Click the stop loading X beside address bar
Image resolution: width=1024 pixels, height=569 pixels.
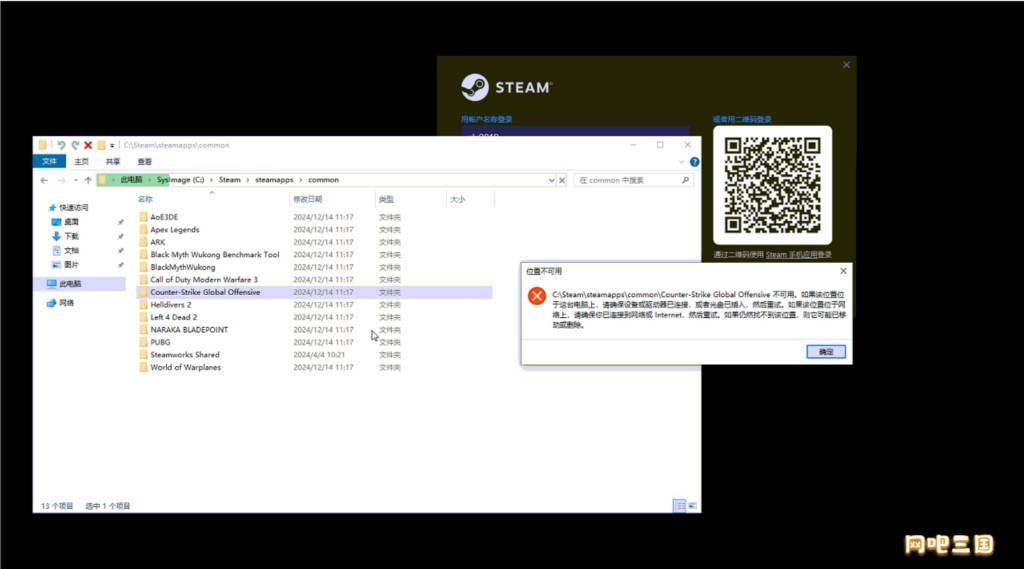562,180
